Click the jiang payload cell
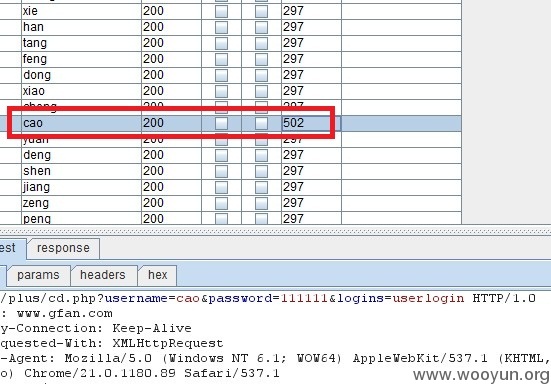This screenshot has width=551, height=384. 81,187
